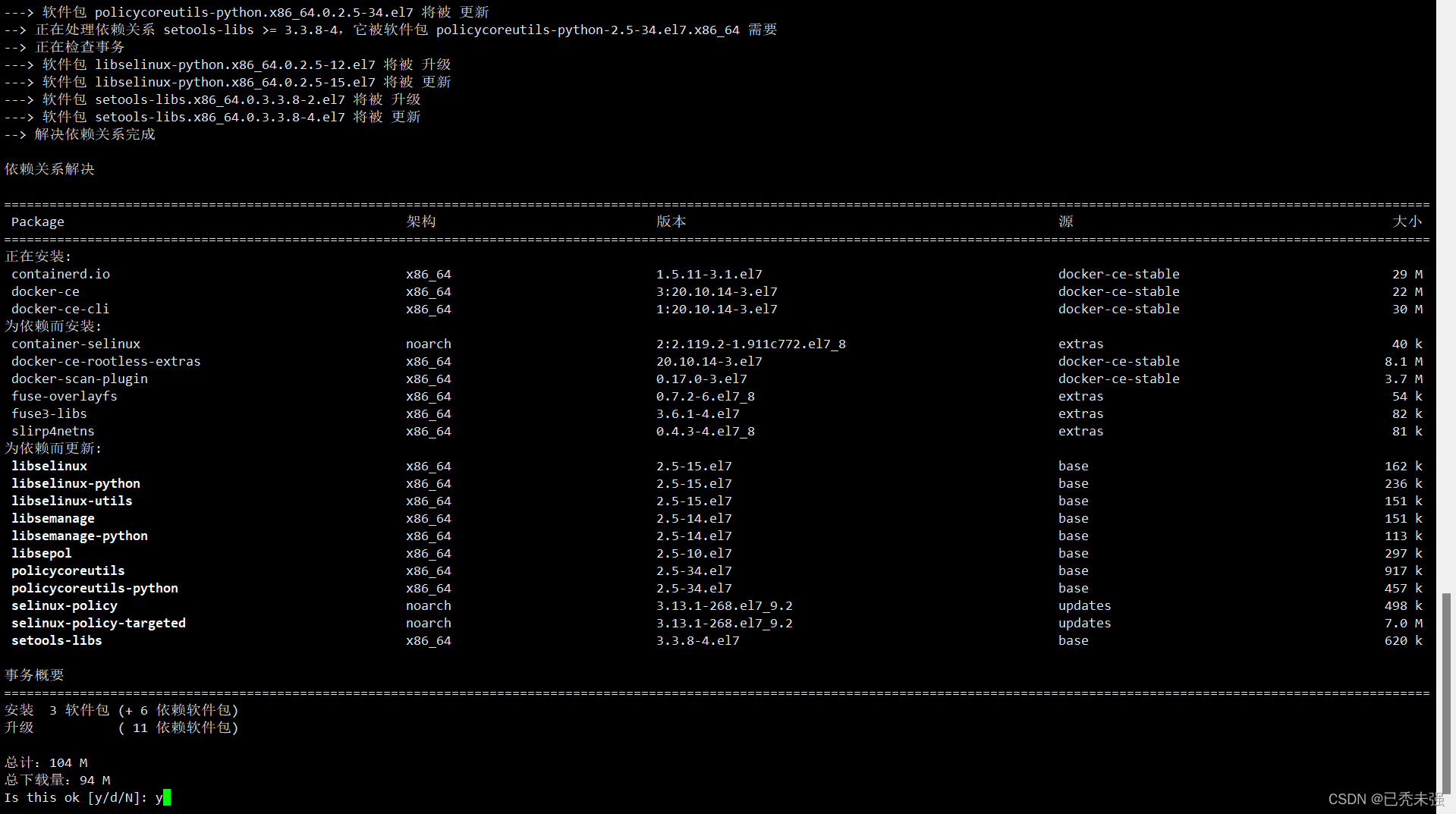Image resolution: width=1456 pixels, height=814 pixels.
Task: Click the docker-ce package name
Action: tap(46, 291)
